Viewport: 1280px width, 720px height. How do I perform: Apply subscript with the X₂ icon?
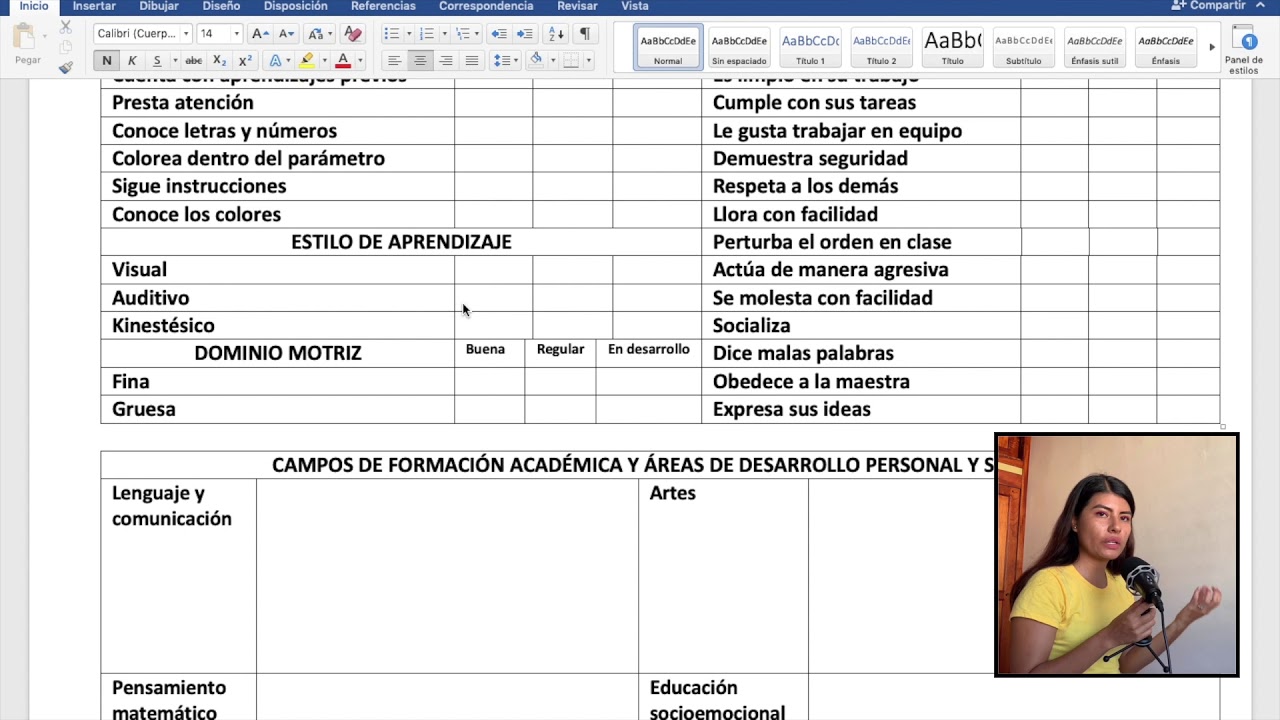(x=219, y=60)
